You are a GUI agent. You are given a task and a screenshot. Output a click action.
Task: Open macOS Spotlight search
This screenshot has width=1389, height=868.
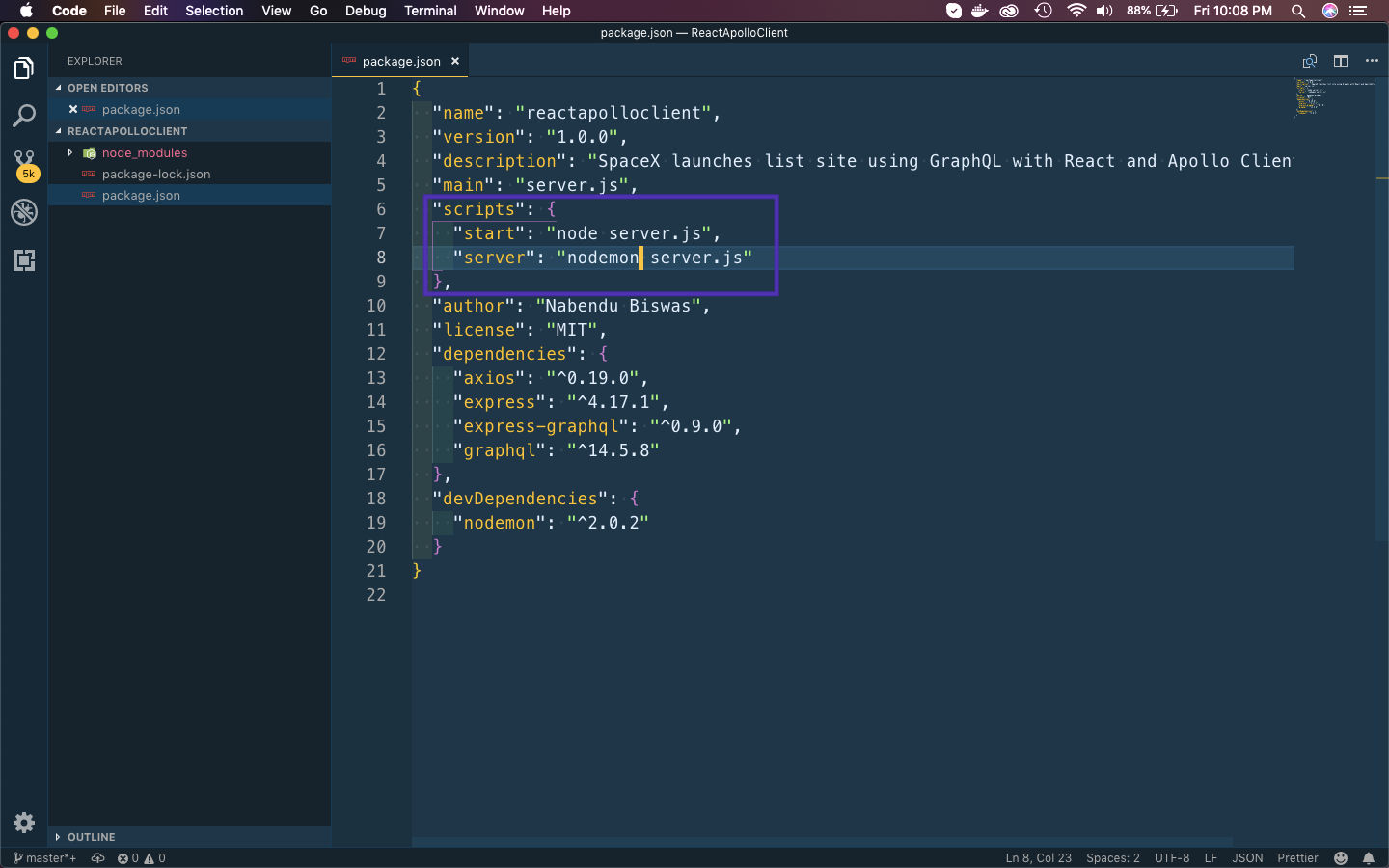tap(1298, 11)
